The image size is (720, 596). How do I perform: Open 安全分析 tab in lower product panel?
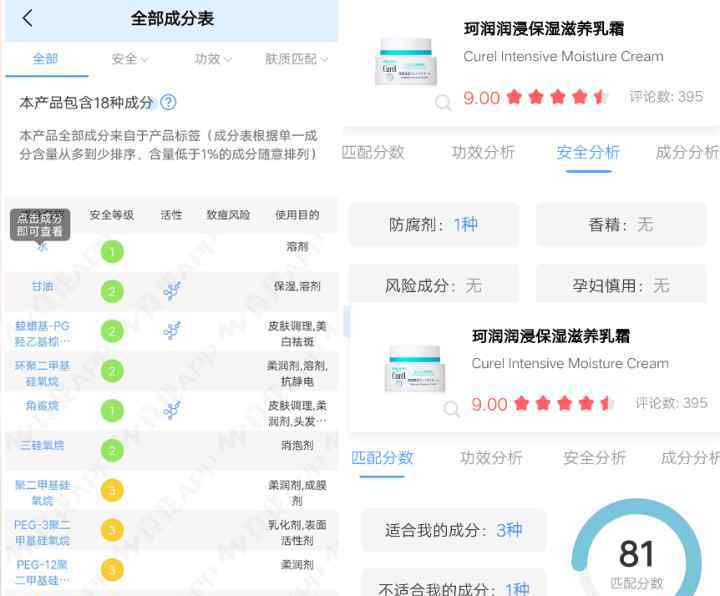(594, 458)
